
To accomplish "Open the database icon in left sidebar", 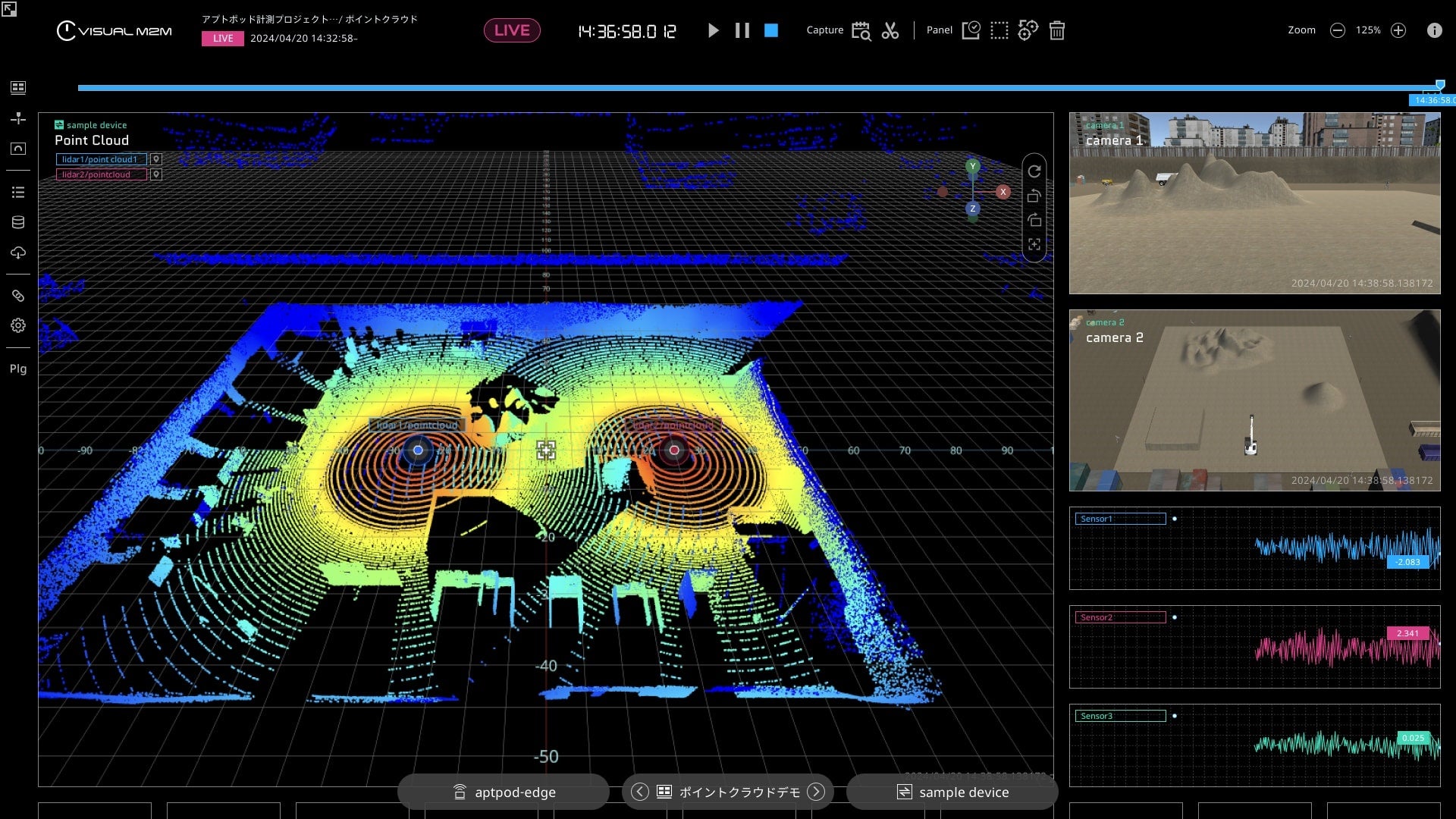I will tap(18, 222).
